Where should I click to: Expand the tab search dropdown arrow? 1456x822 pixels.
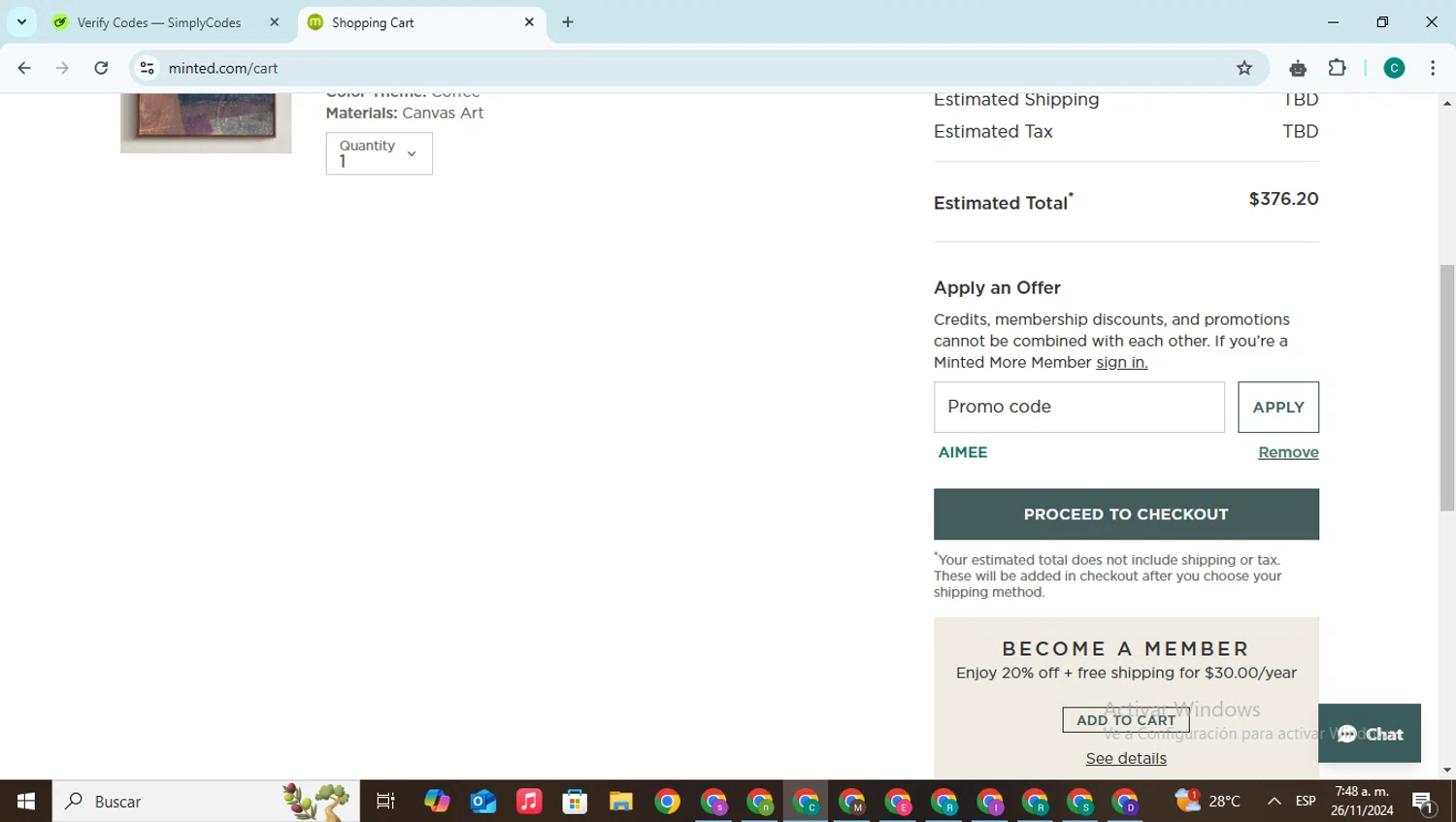[x=21, y=21]
